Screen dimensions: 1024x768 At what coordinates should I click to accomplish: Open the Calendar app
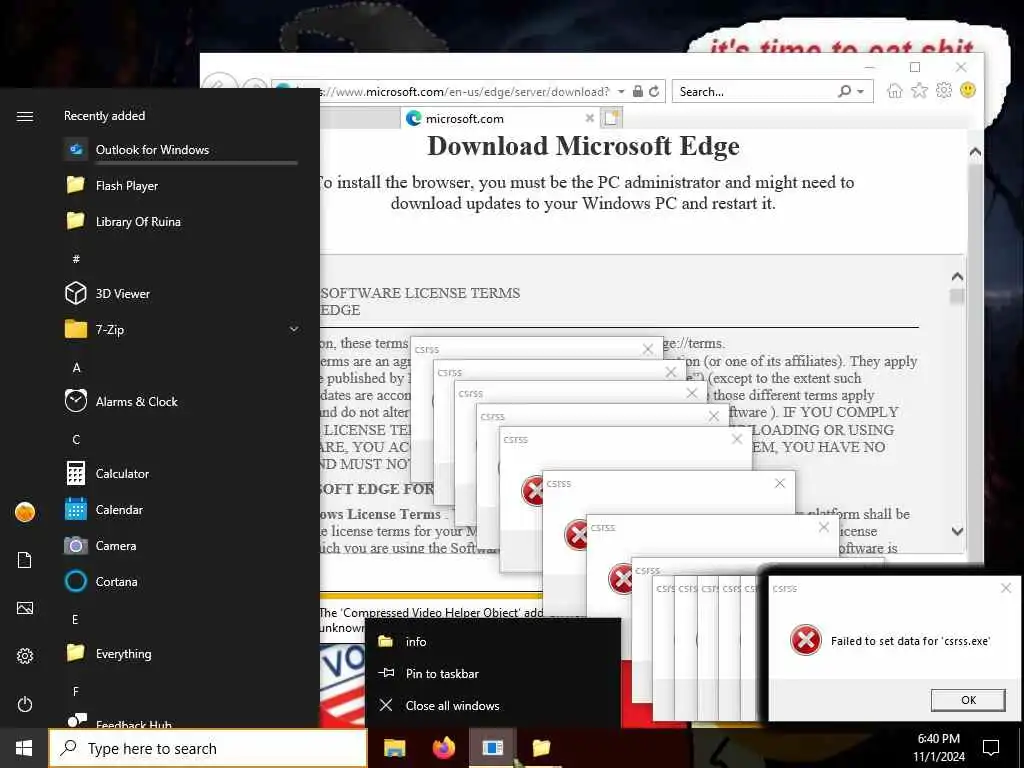tap(181, 509)
